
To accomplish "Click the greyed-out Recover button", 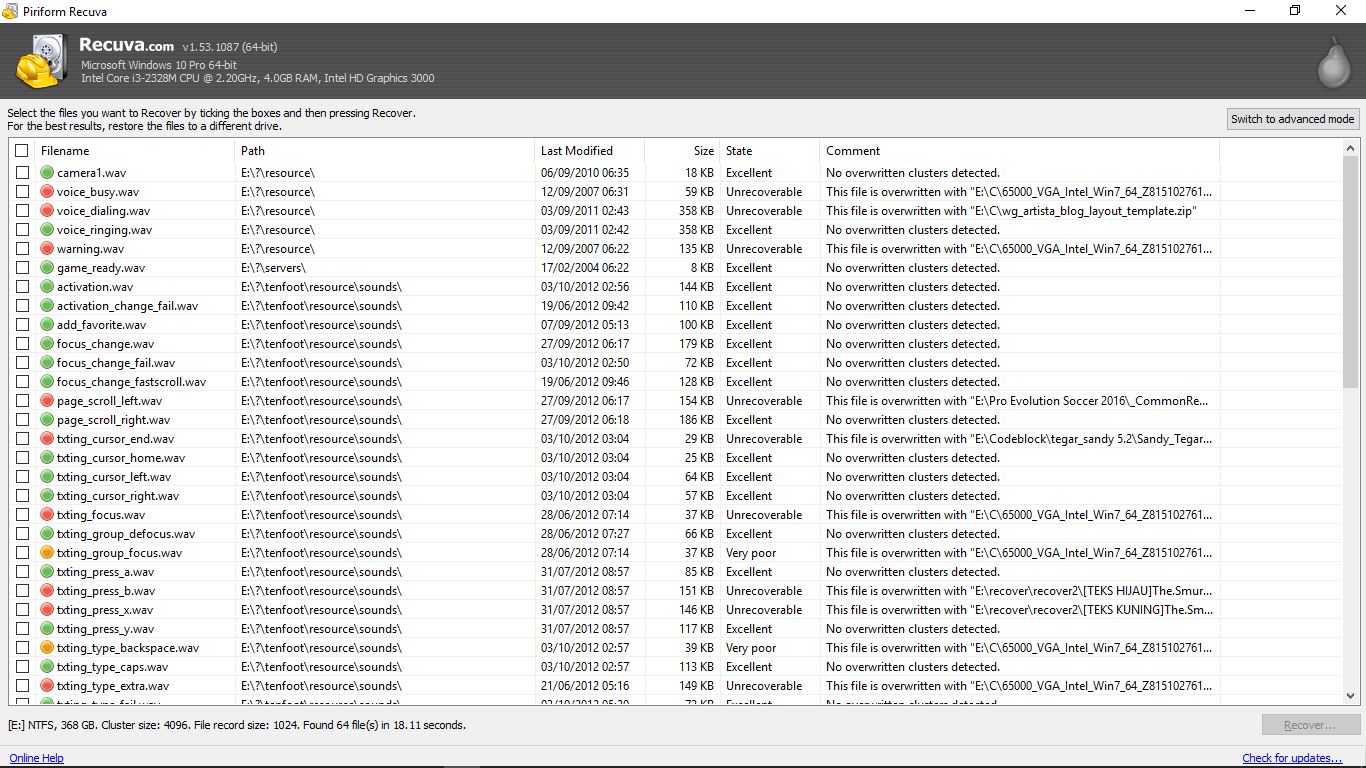I will coord(1310,725).
